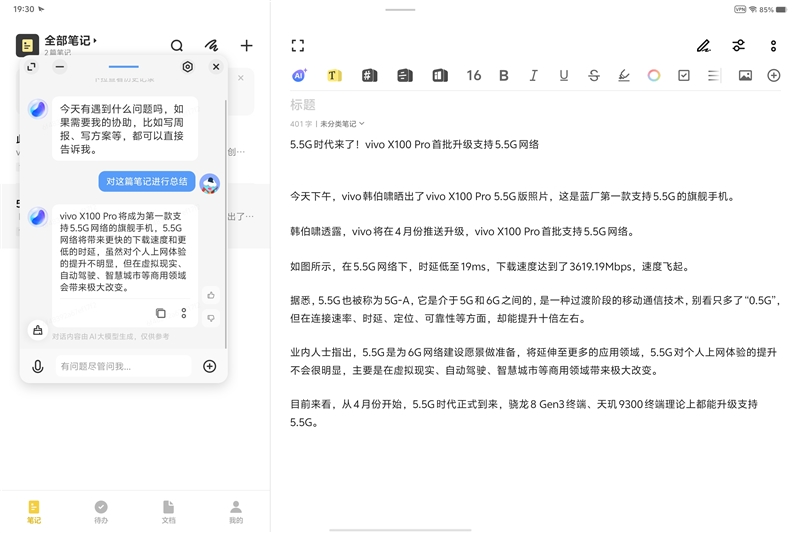
Task: Search notes with the magnifier icon
Action: tap(177, 46)
